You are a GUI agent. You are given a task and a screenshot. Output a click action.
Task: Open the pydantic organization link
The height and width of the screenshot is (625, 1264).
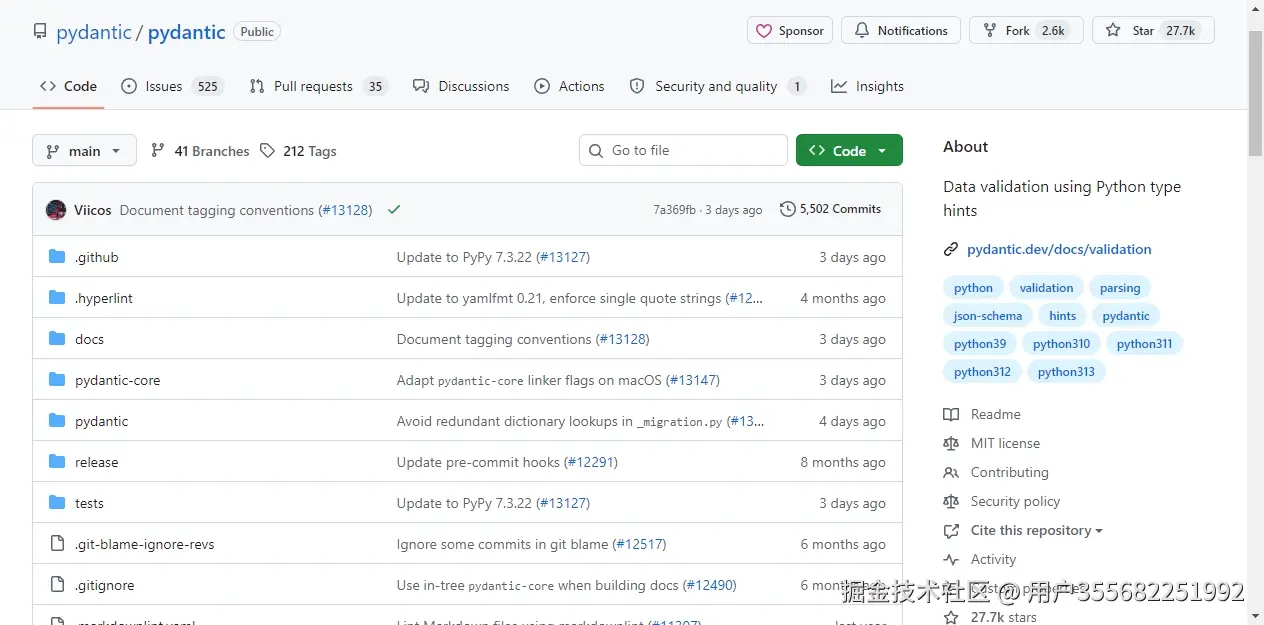coord(94,32)
